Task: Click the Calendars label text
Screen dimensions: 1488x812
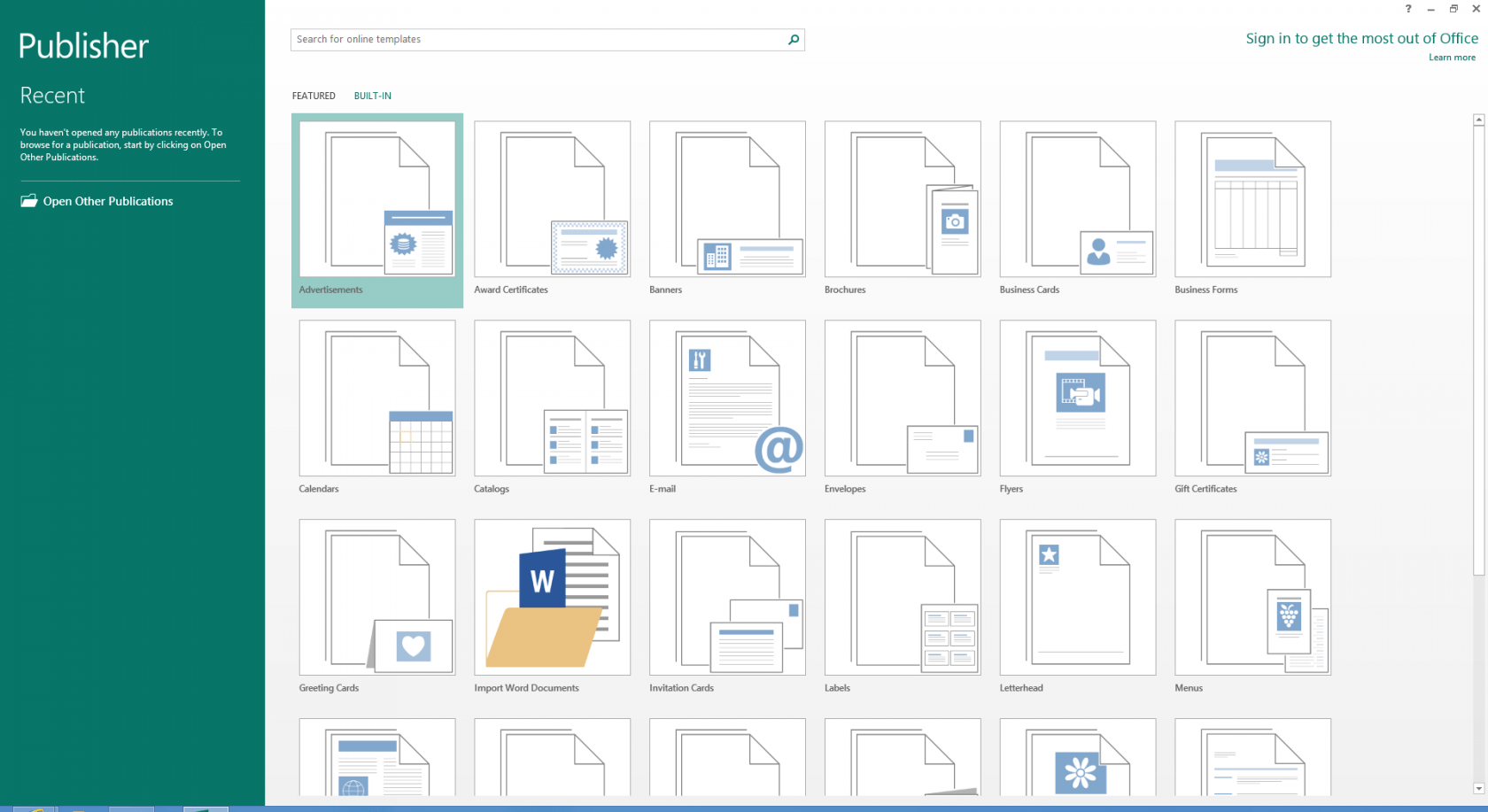Action: click(319, 489)
